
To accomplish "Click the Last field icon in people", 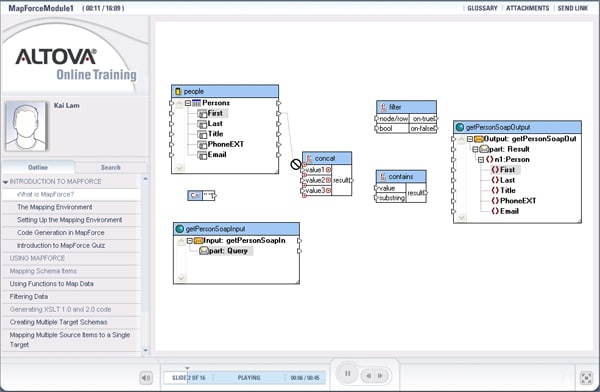I will point(202,124).
